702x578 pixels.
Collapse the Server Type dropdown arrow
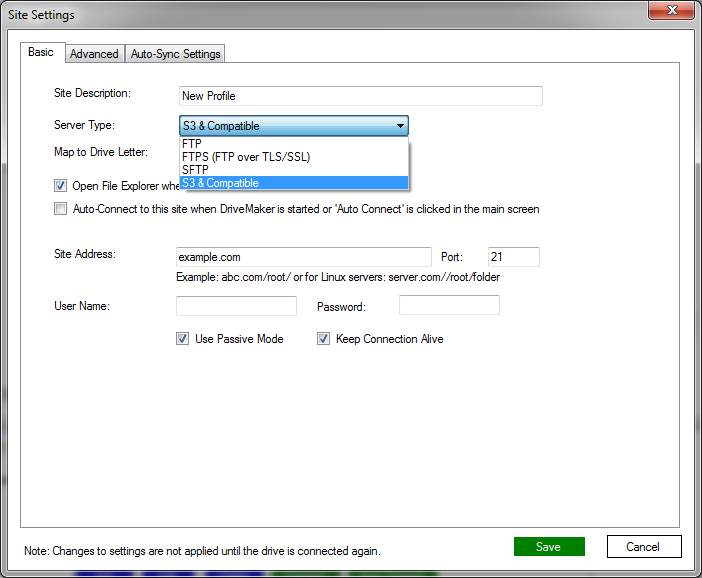click(x=400, y=126)
